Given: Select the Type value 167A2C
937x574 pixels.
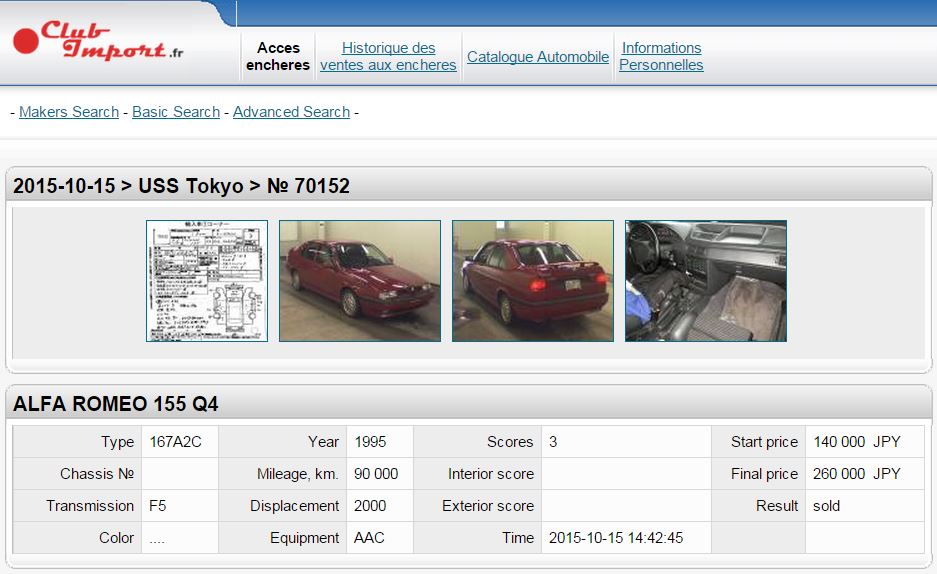Looking at the screenshot, I should [176, 442].
